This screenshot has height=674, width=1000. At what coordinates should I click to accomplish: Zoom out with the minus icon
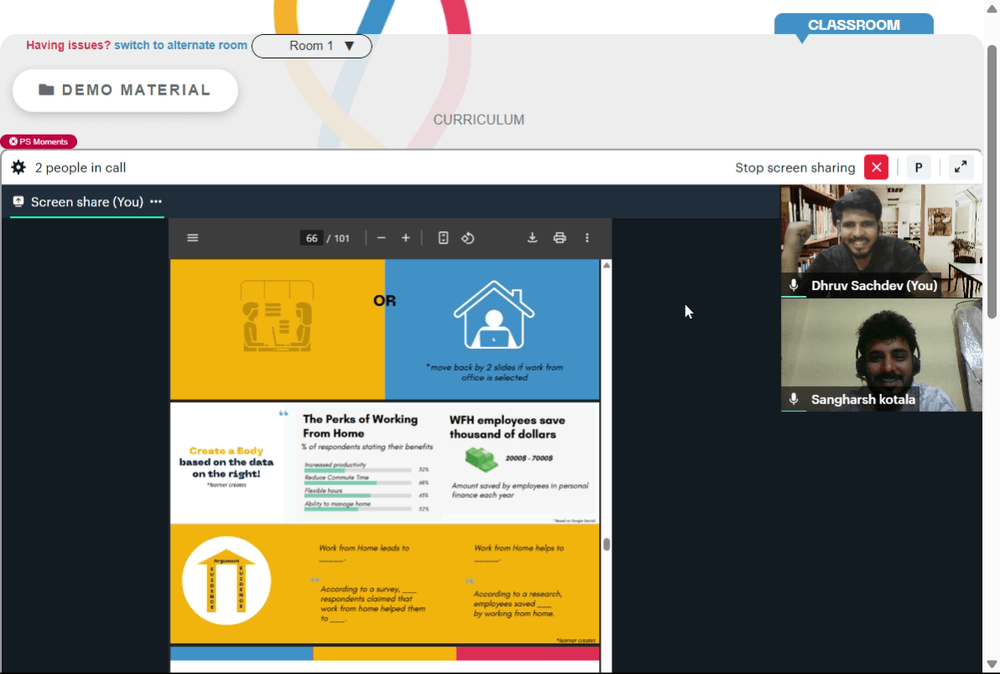point(381,238)
